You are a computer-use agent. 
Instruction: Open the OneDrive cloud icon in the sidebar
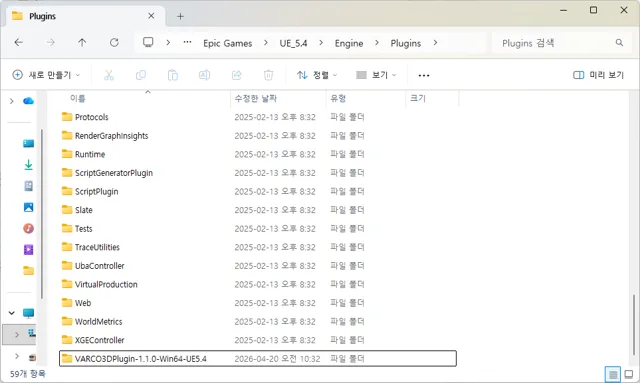pyautogui.click(x=28, y=101)
